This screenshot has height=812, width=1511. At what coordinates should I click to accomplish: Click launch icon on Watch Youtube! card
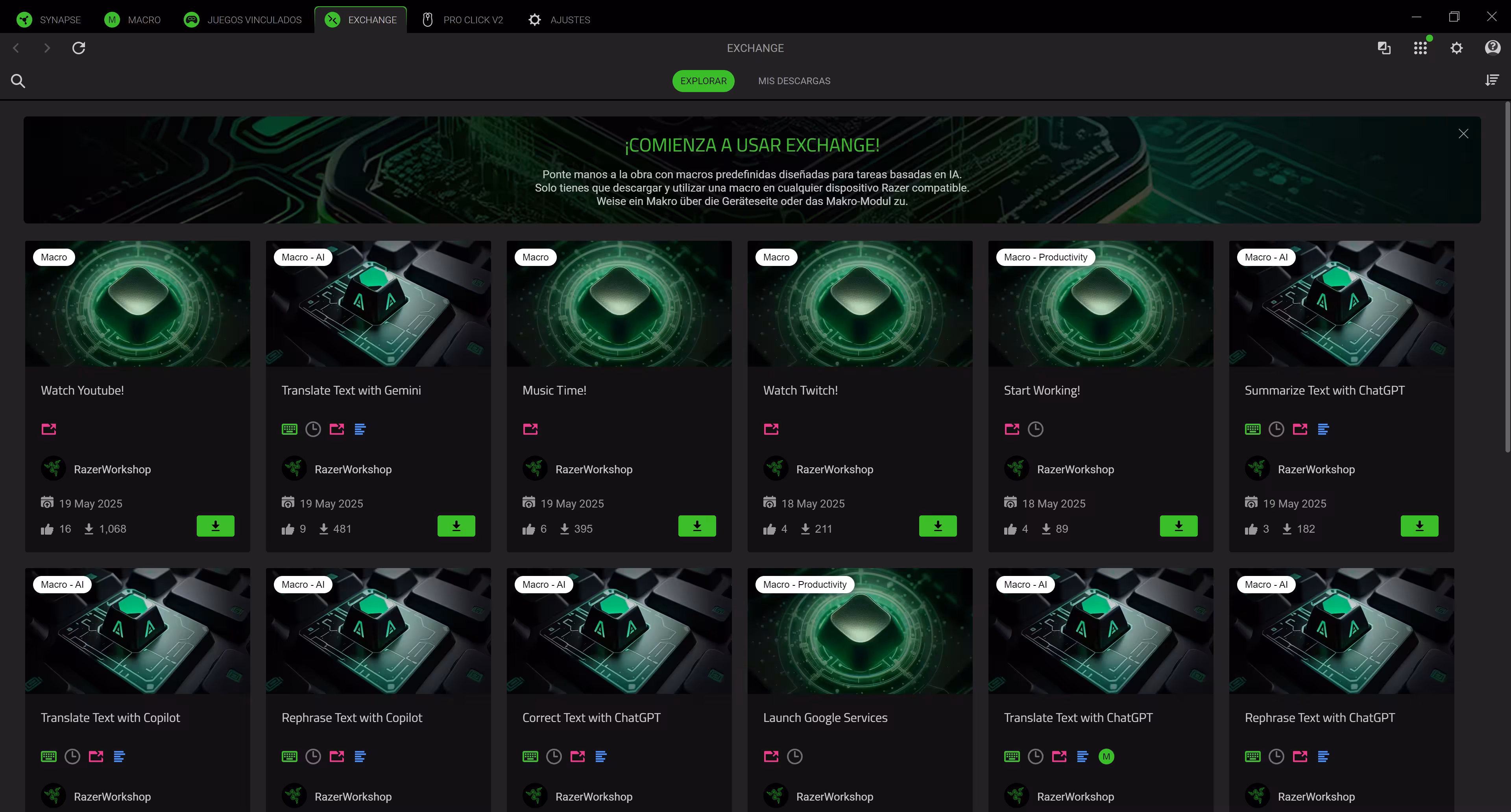point(49,429)
